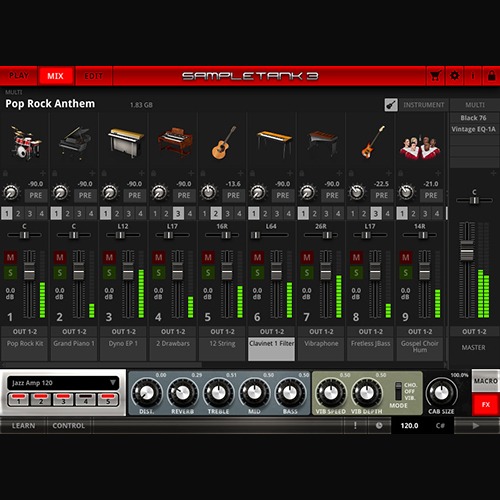Select the INSTRUMENT tab
The width and height of the screenshot is (500, 500).
click(424, 105)
